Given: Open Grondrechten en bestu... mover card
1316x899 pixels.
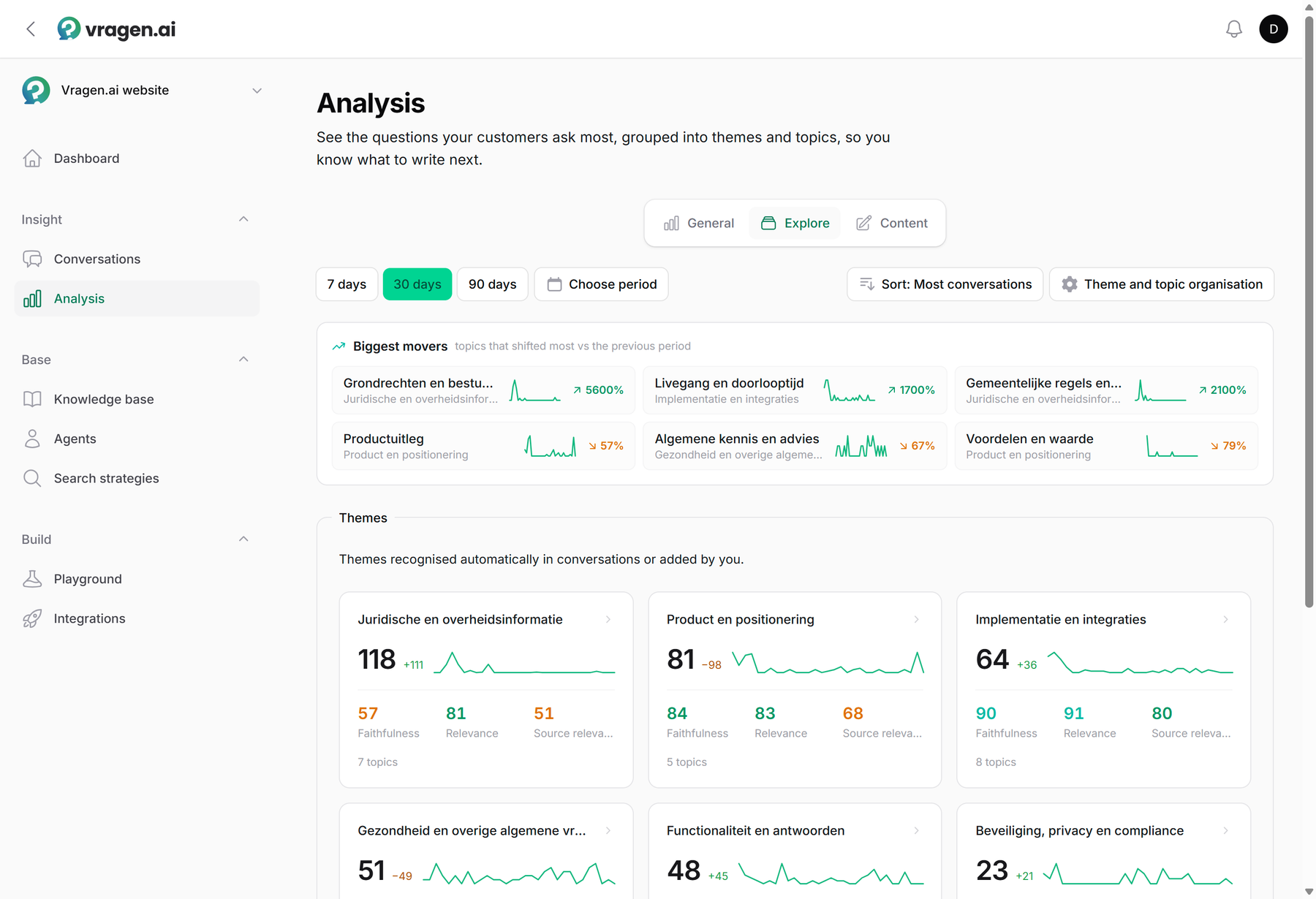Looking at the screenshot, I should click(x=483, y=390).
